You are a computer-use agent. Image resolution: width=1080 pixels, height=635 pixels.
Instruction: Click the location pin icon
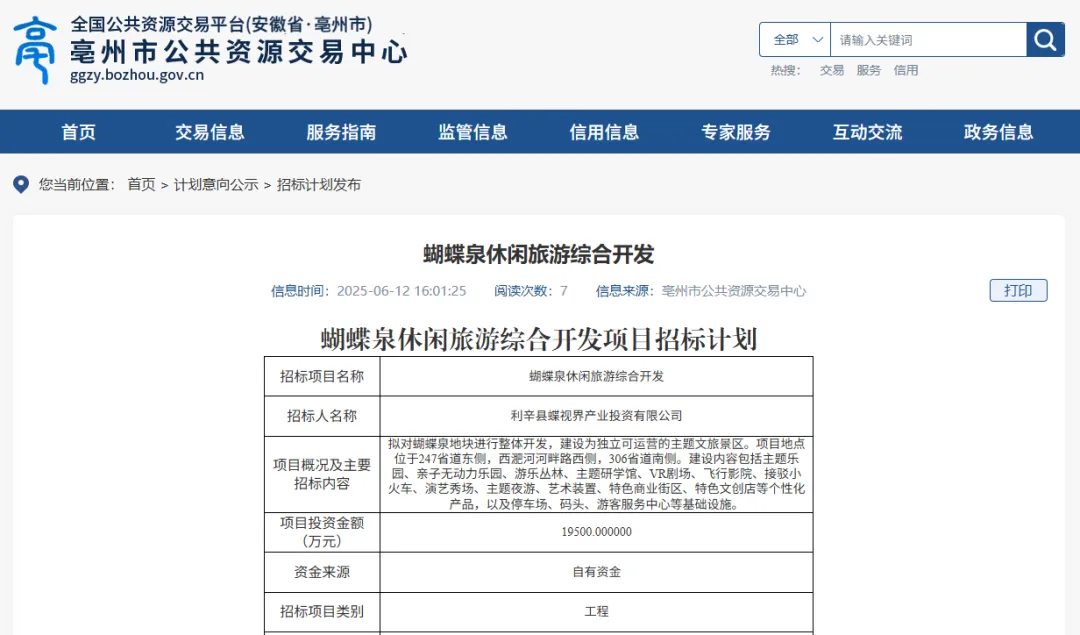[21, 185]
